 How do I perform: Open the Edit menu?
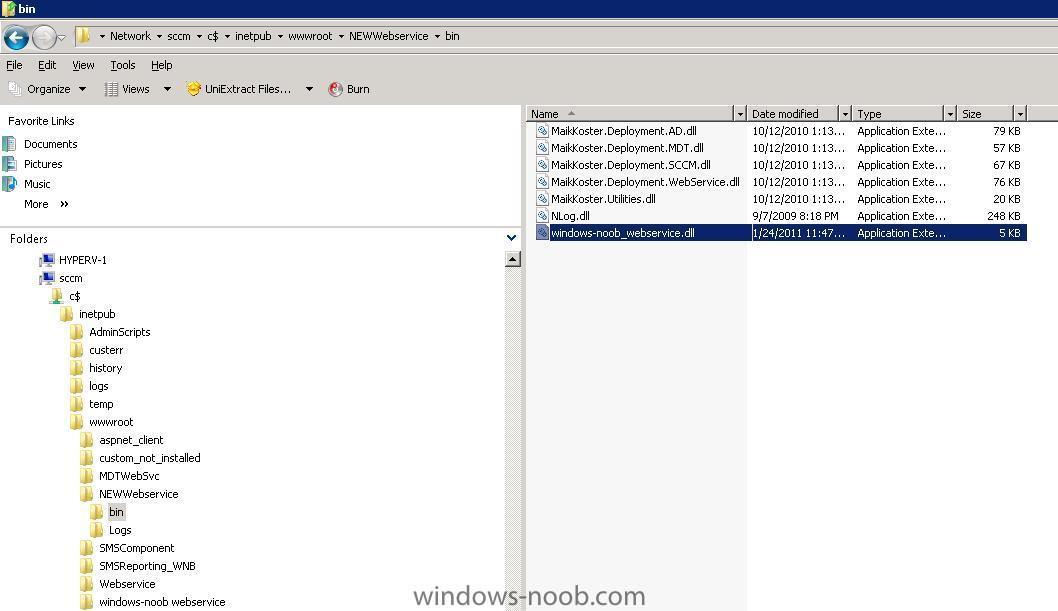coord(47,65)
